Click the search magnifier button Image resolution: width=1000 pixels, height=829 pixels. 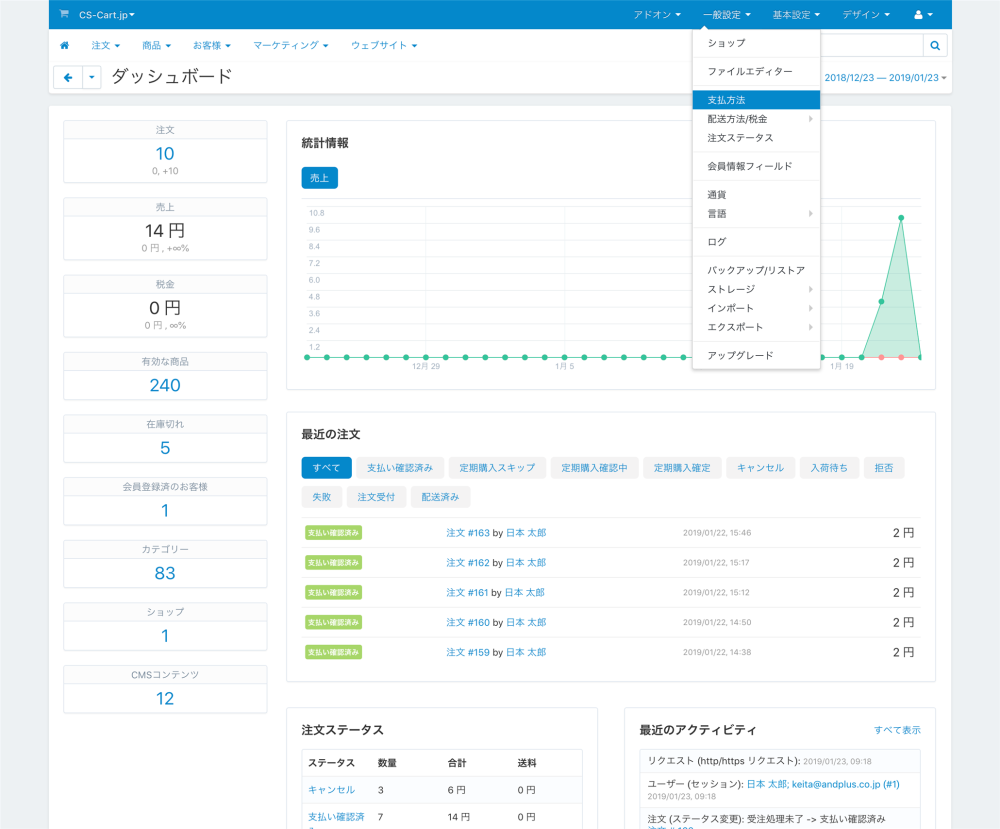935,46
